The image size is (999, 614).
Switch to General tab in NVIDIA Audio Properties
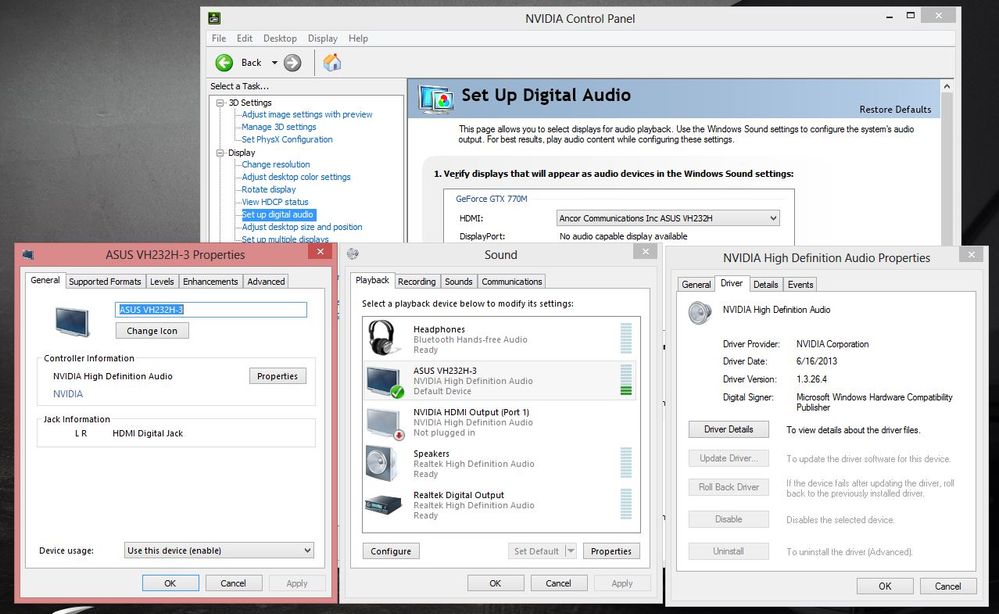point(696,285)
